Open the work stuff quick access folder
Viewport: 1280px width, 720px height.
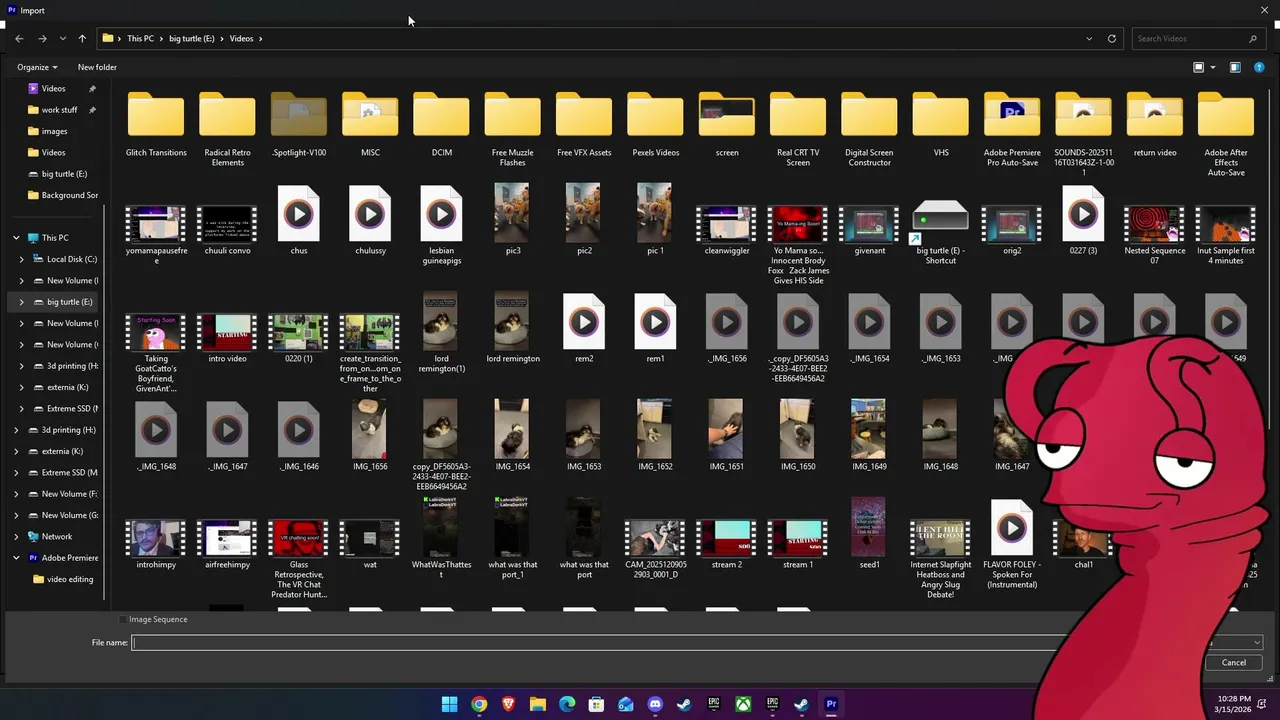click(59, 110)
